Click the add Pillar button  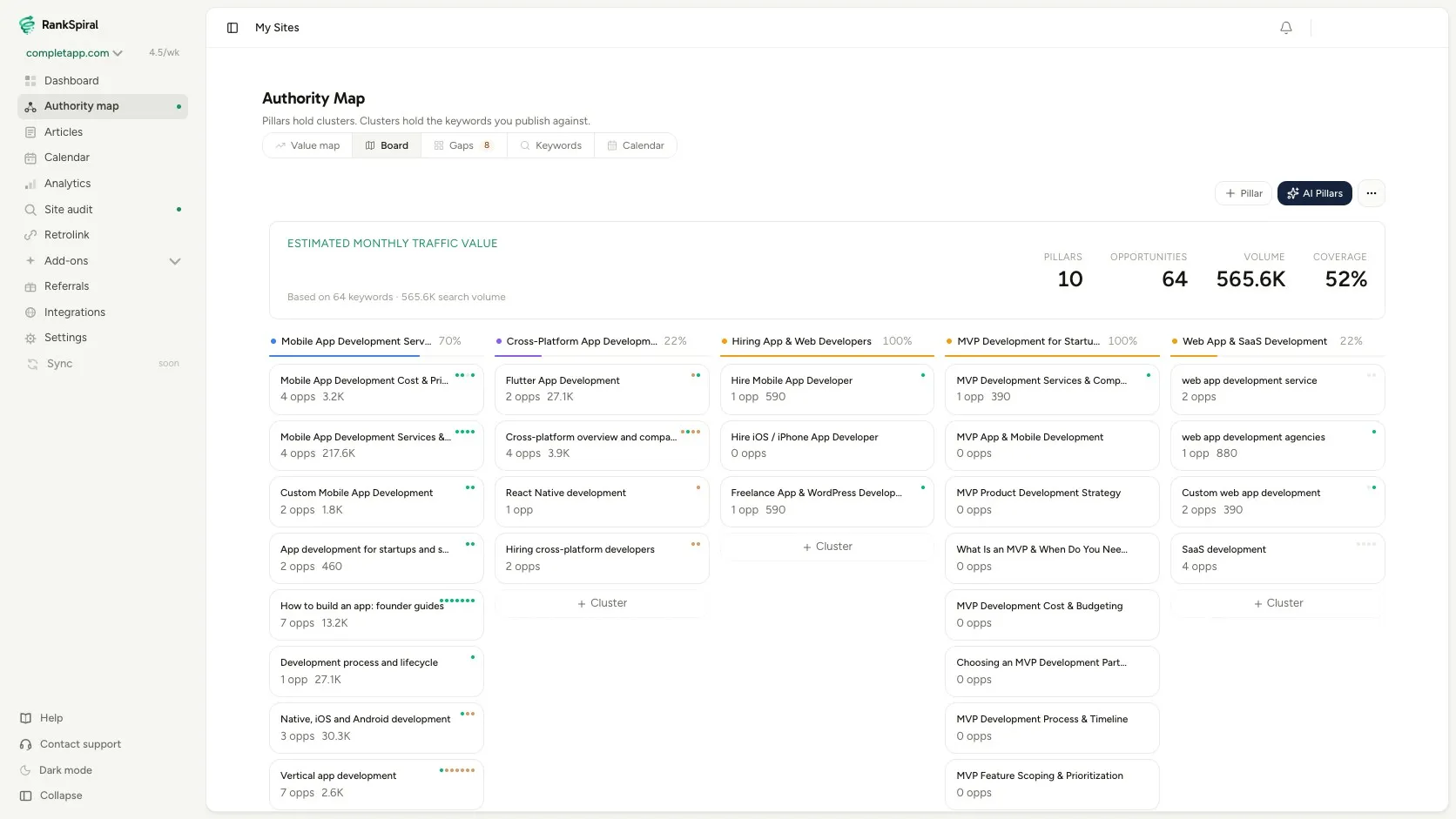point(1244,193)
